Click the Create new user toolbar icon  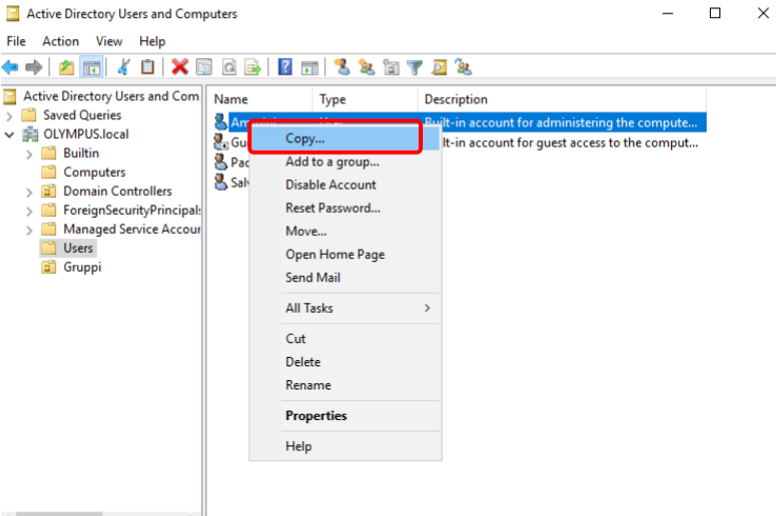click(342, 67)
